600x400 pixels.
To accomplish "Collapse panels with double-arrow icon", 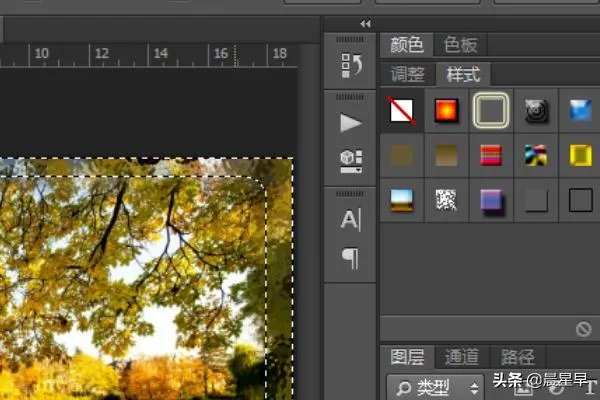I will (x=365, y=23).
